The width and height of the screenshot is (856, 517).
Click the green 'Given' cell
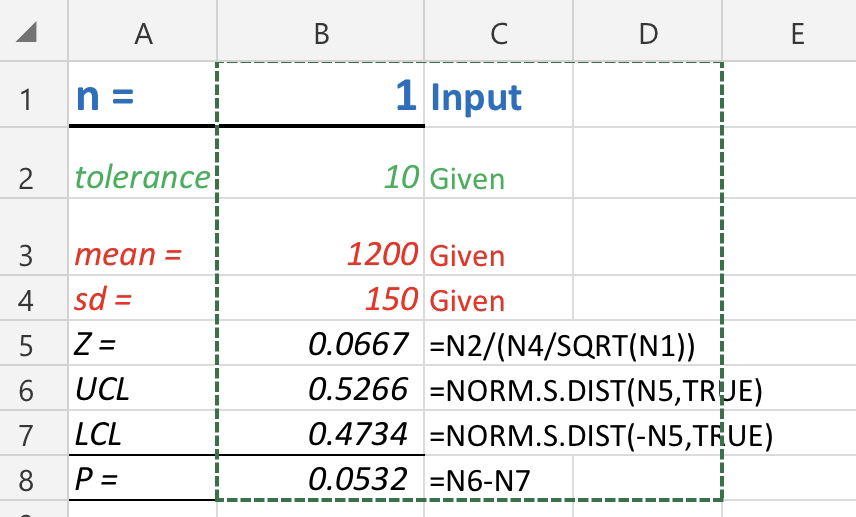coord(498,163)
